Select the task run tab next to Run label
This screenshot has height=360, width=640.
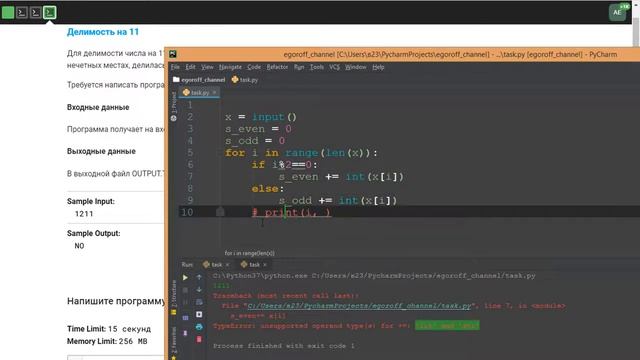pos(216,264)
